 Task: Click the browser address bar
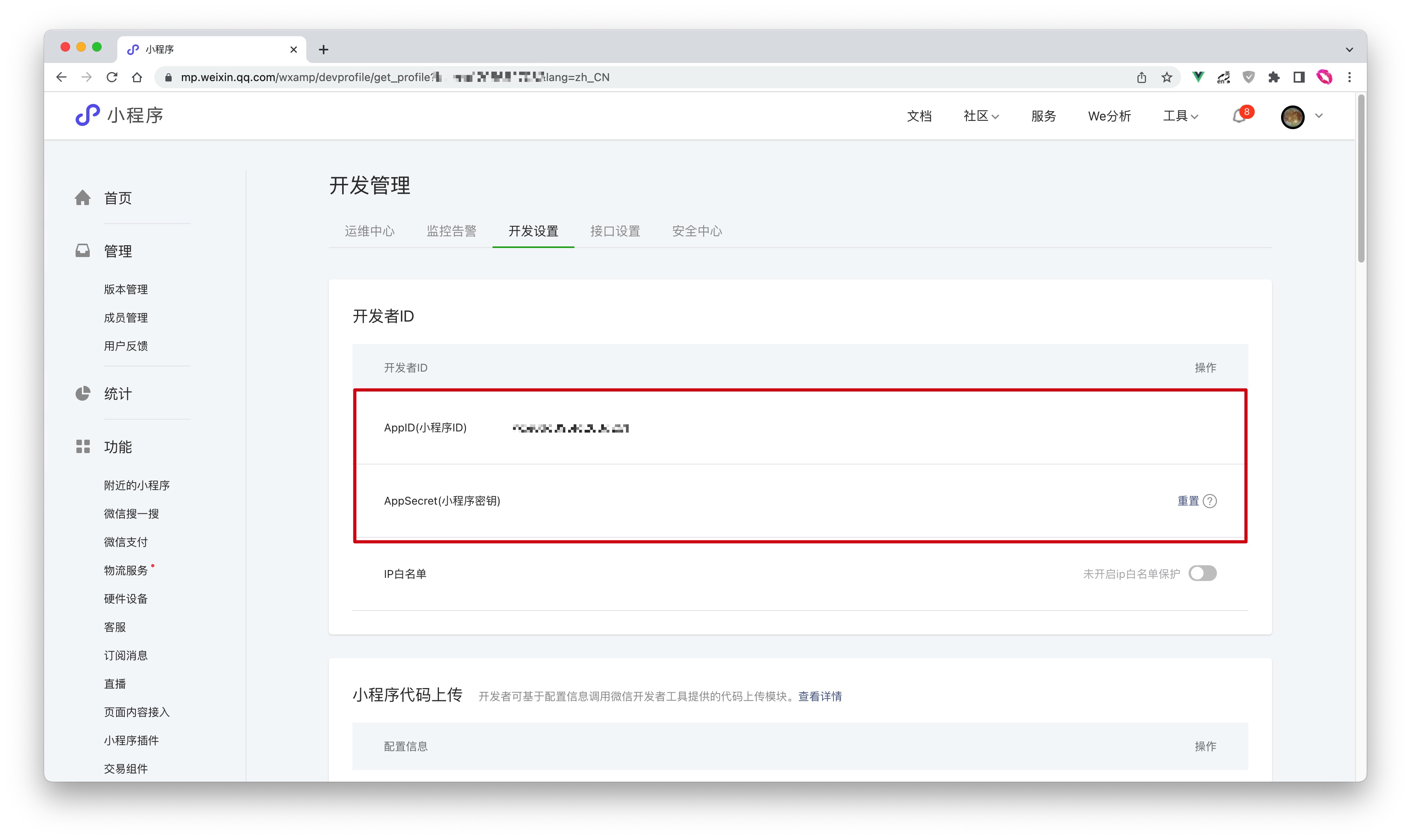click(622, 78)
